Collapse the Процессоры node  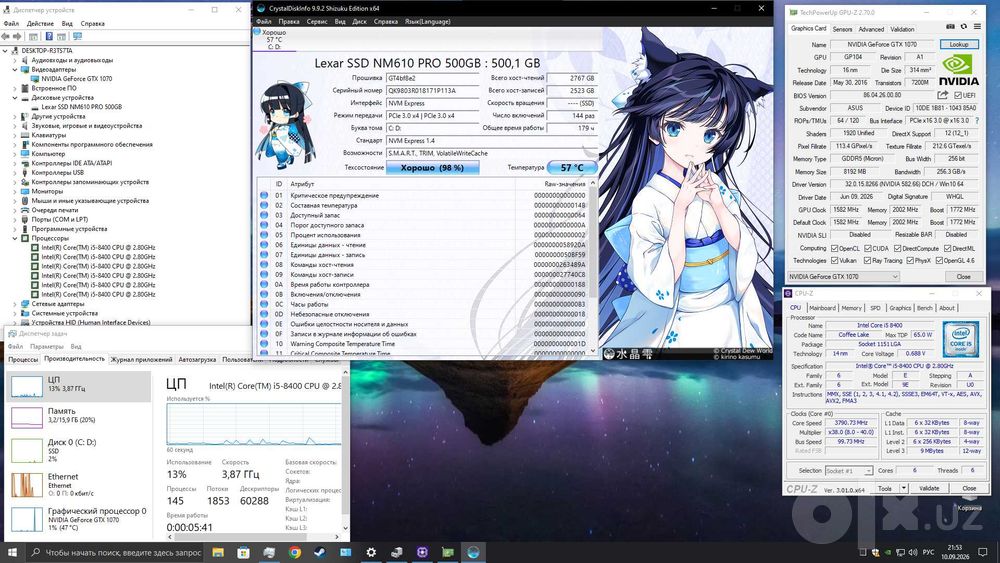(x=15, y=238)
